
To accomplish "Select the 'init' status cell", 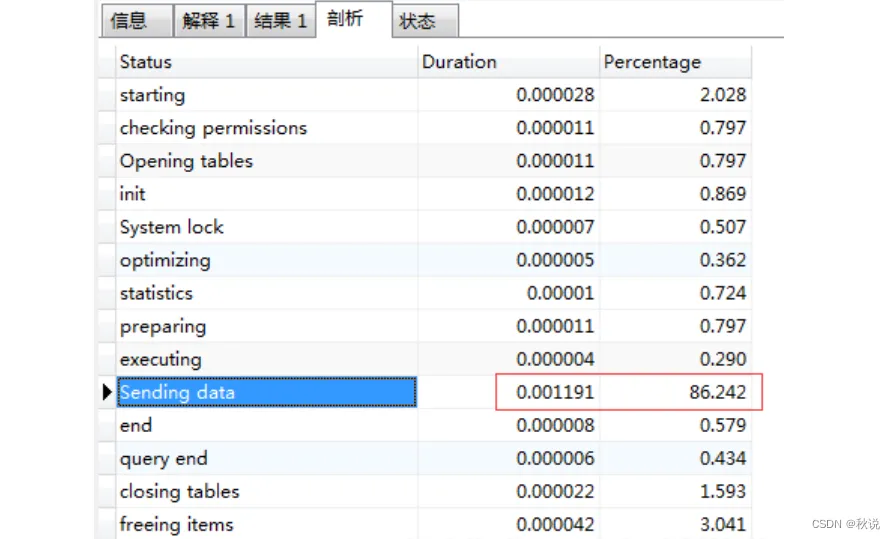I will click(267, 194).
